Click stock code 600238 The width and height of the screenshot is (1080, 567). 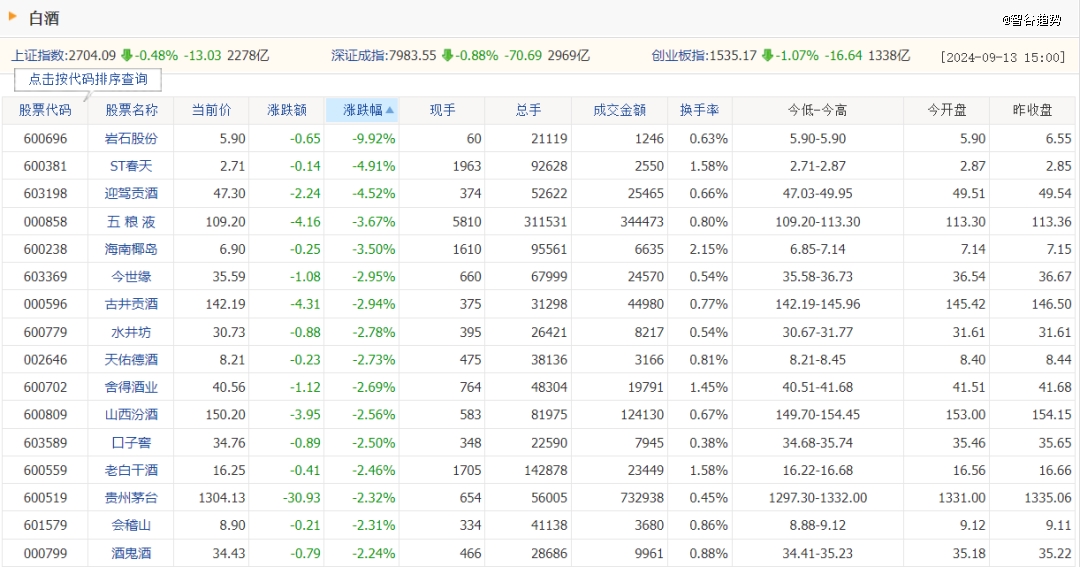(45, 249)
